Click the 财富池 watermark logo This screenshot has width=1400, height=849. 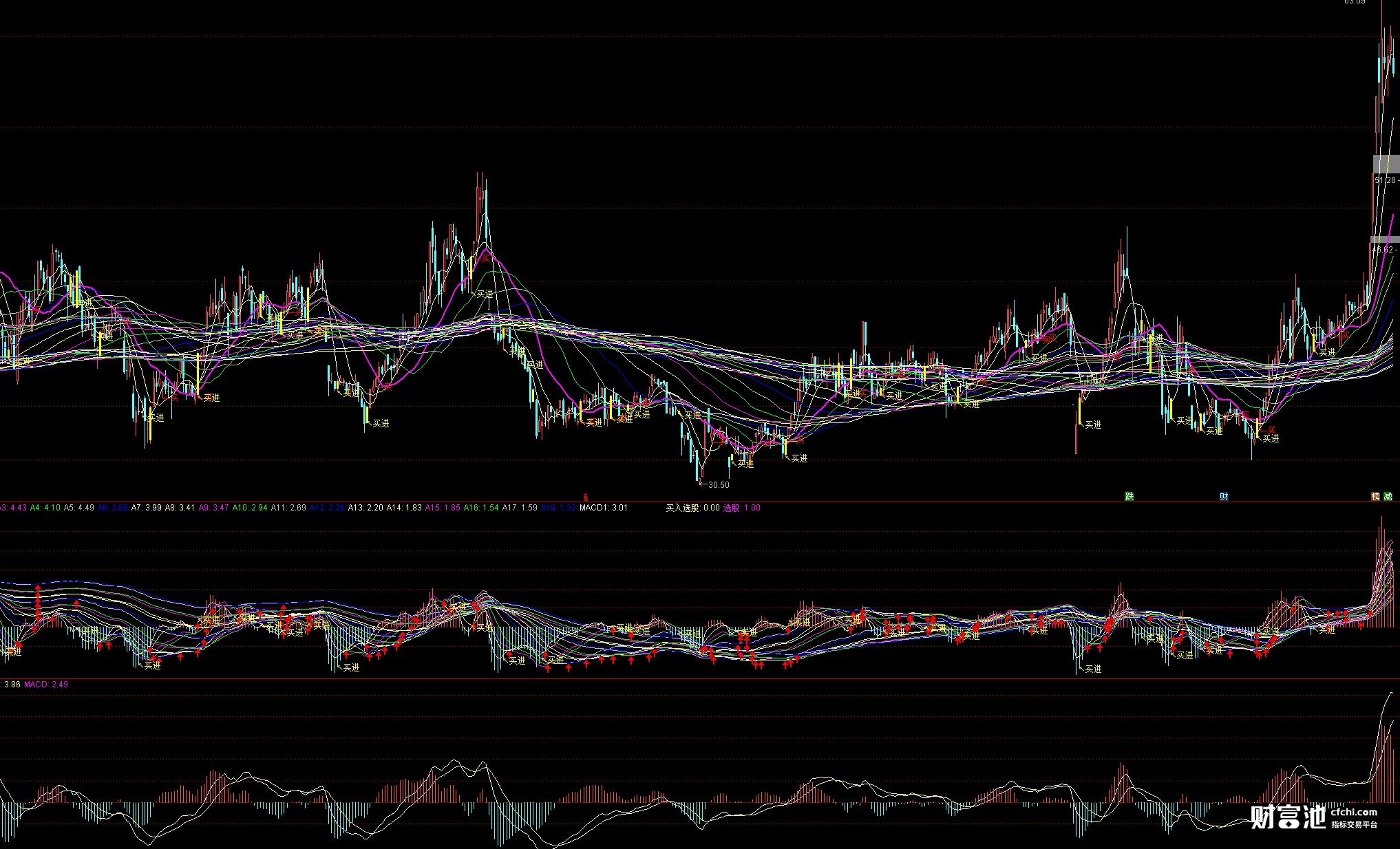(x=1288, y=817)
